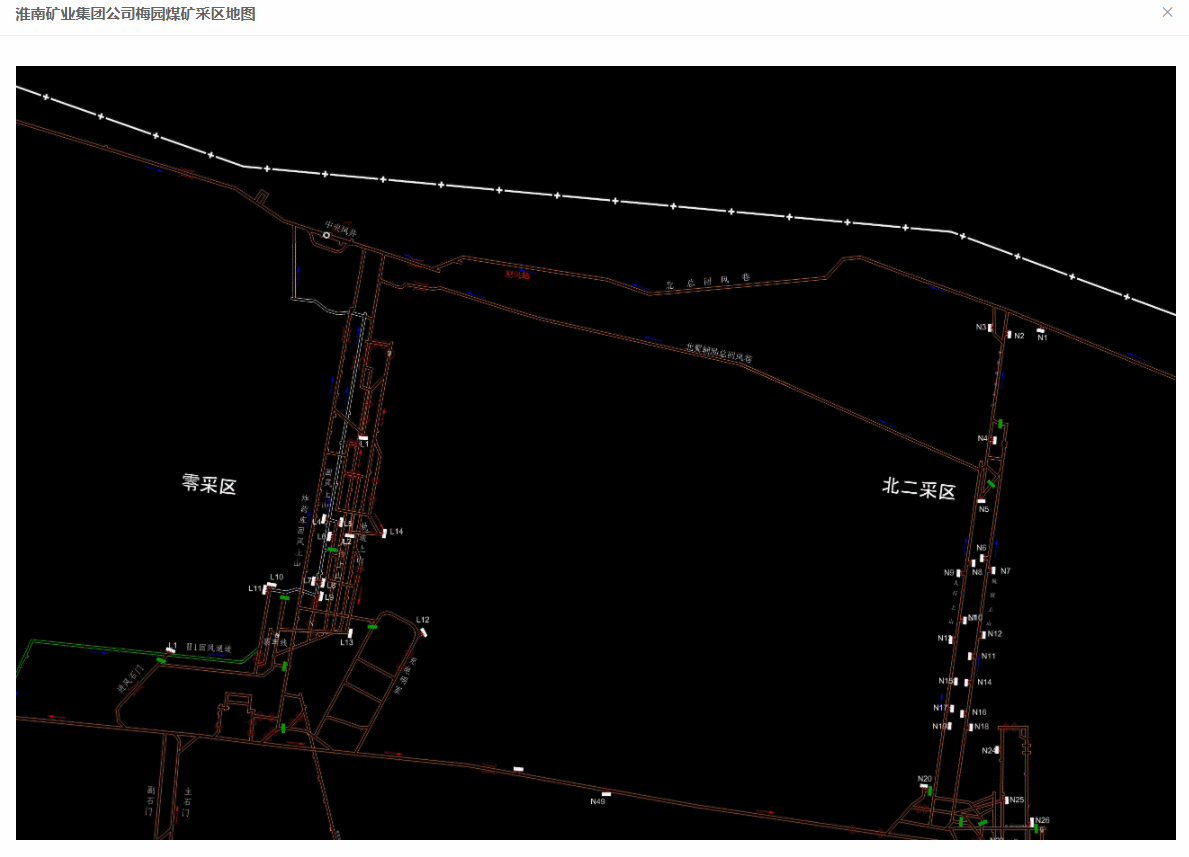Select the N4 marker in 北二采区
The image size is (1189, 857).
pos(994,440)
